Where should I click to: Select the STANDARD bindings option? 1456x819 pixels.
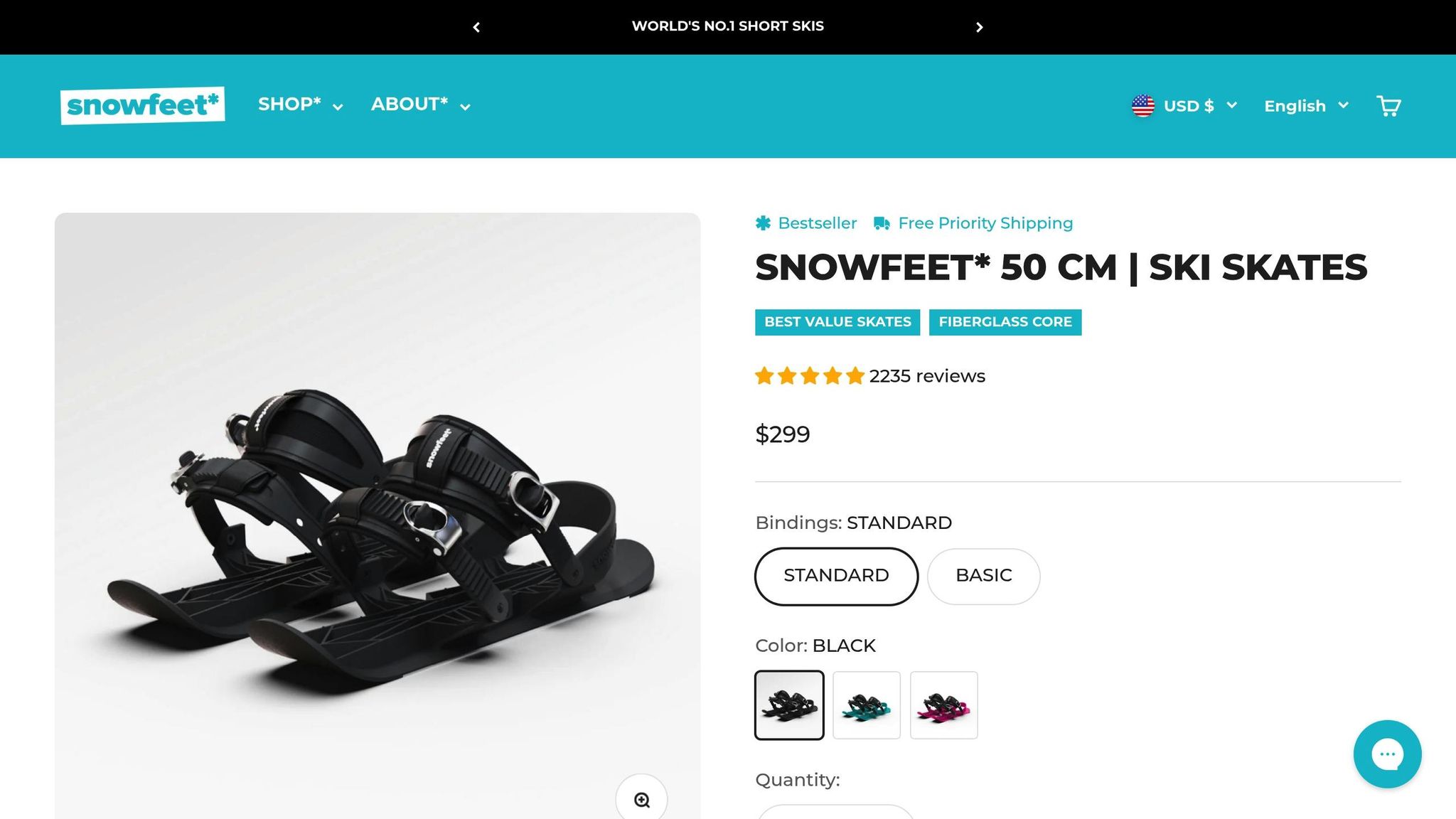836,576
